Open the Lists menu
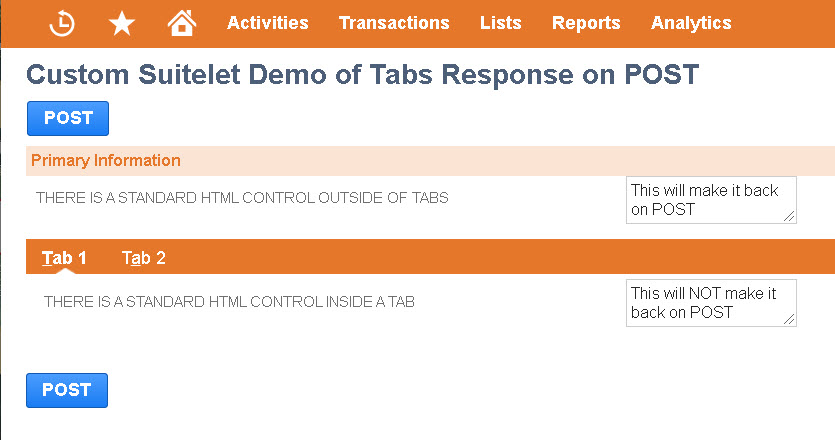Image resolution: width=835 pixels, height=440 pixels. (500, 23)
